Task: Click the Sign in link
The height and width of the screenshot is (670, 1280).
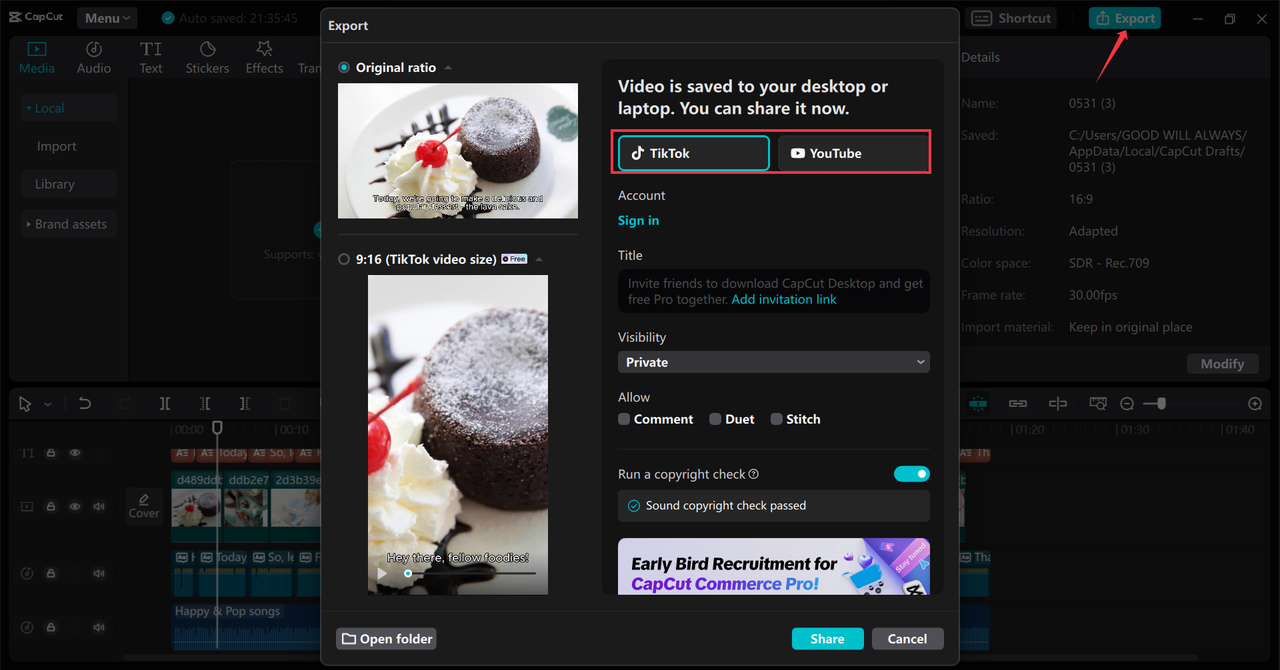Action: pos(638,220)
